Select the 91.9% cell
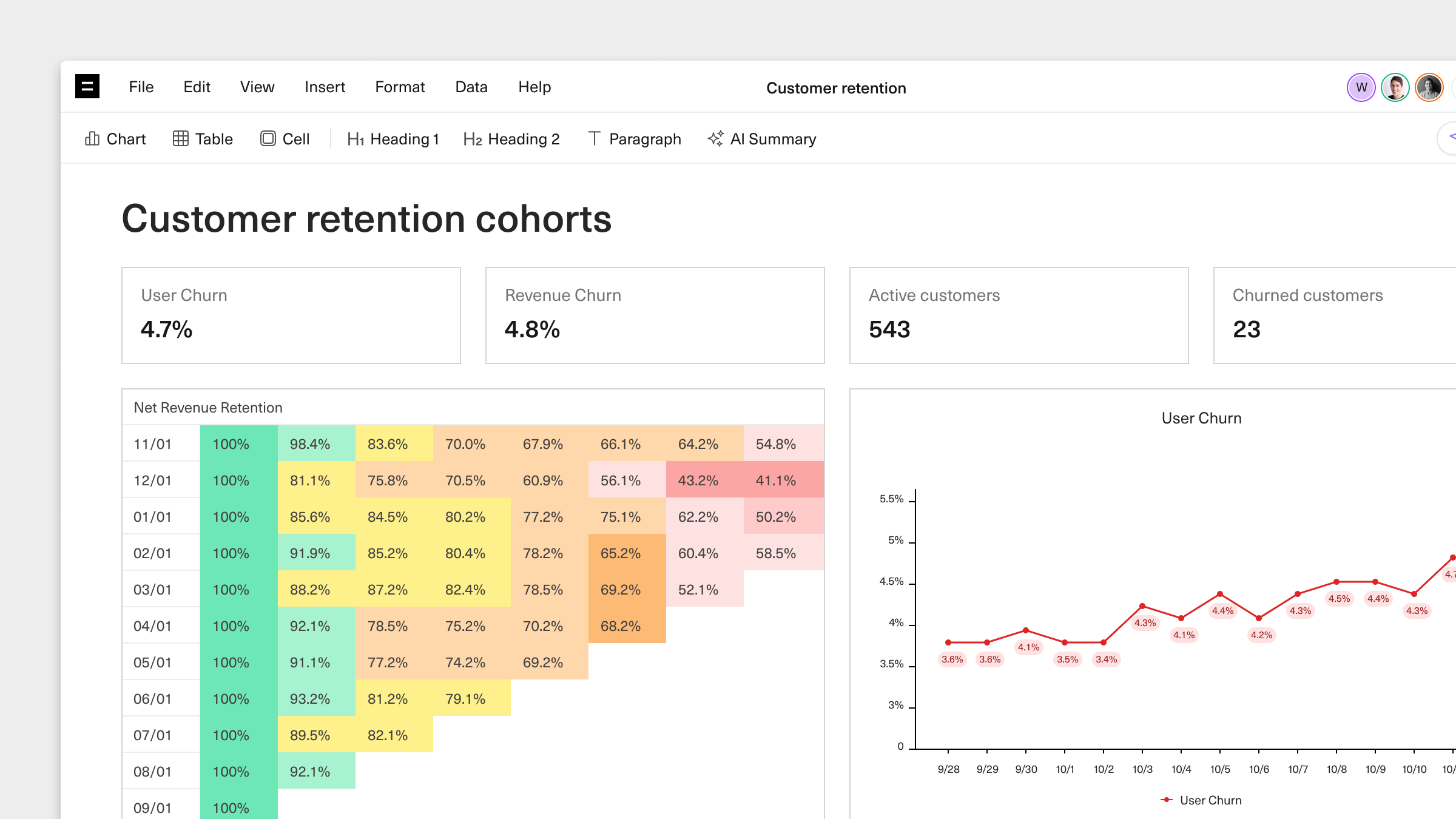 (317, 553)
